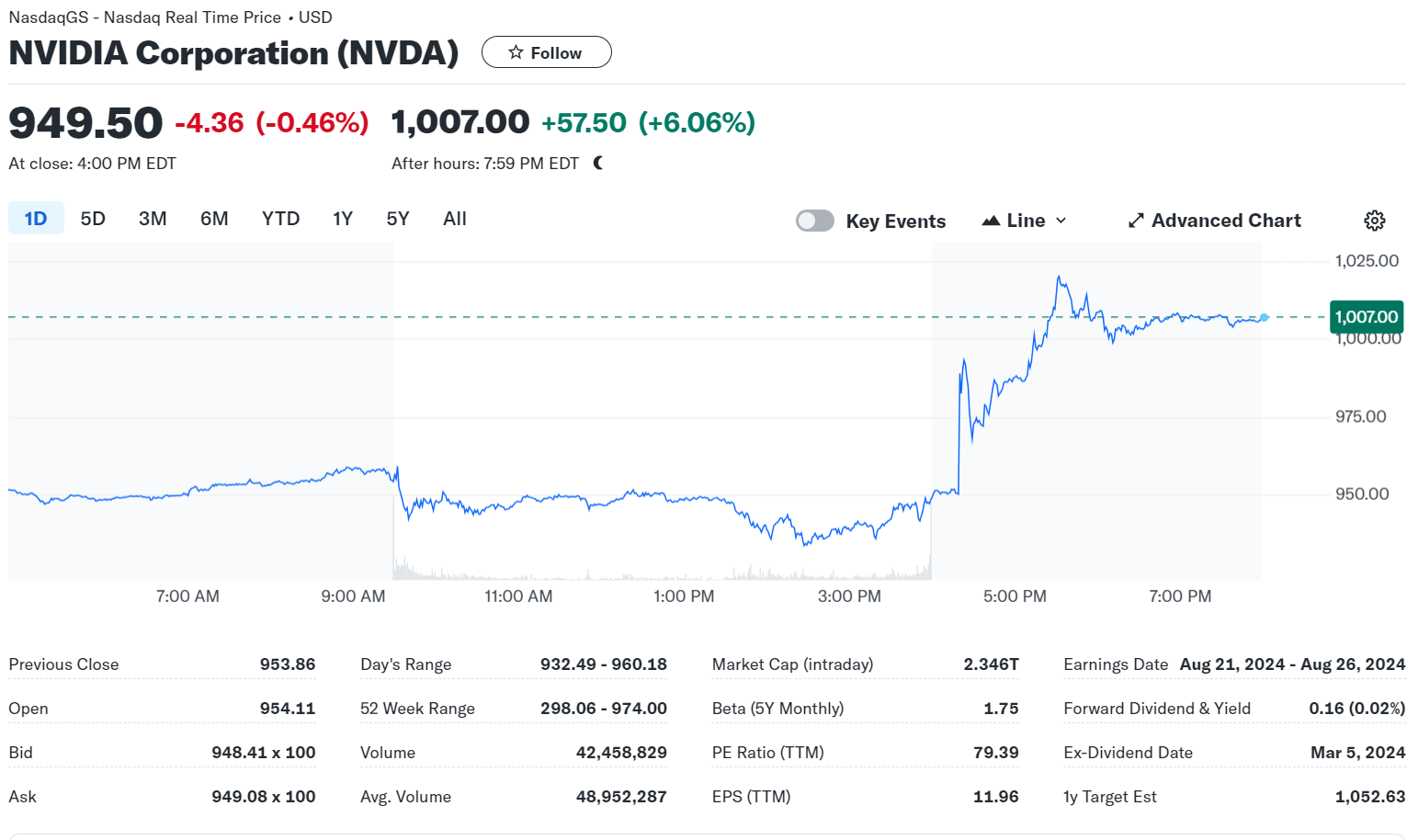Select the 1D time range tab
This screenshot has width=1418, height=840.
pyautogui.click(x=36, y=219)
